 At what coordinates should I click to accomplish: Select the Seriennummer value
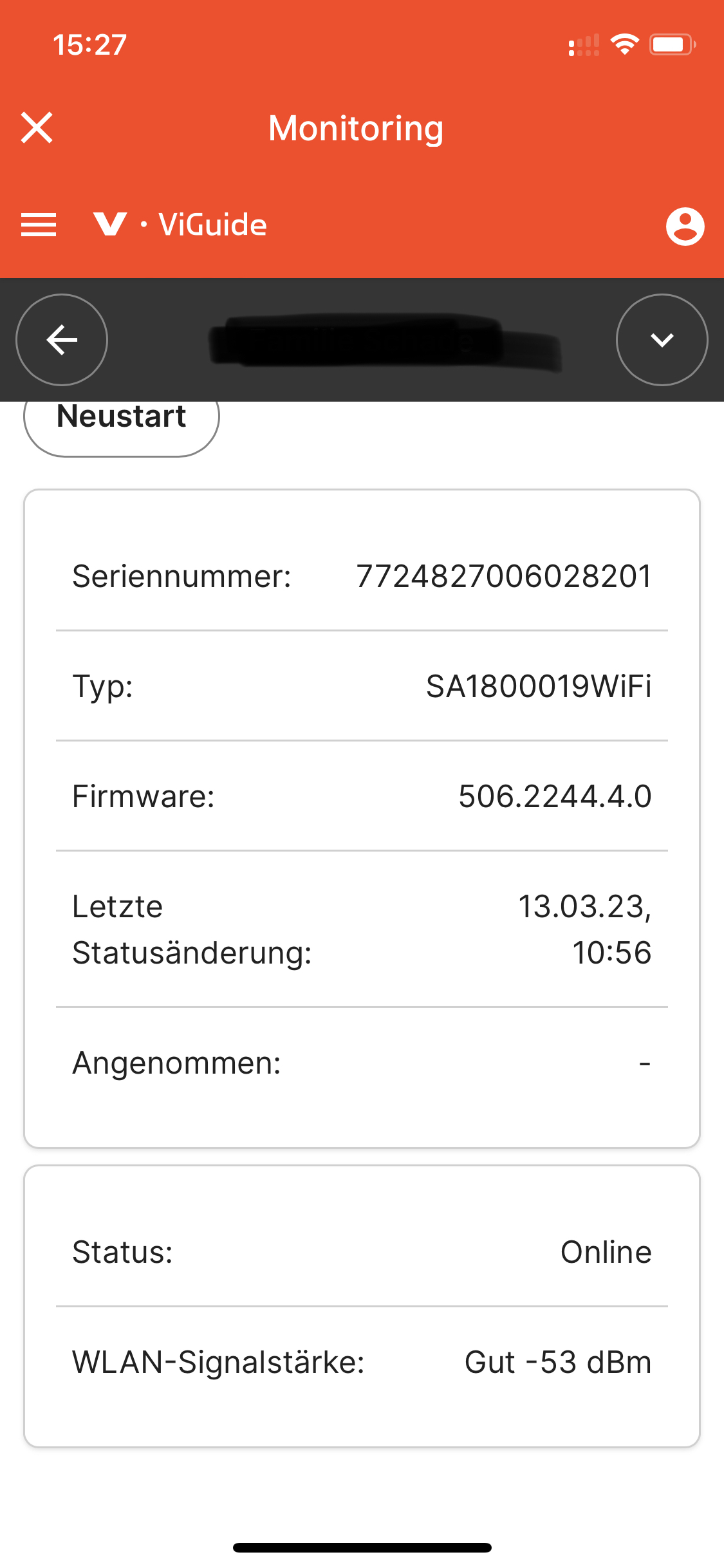tap(504, 576)
